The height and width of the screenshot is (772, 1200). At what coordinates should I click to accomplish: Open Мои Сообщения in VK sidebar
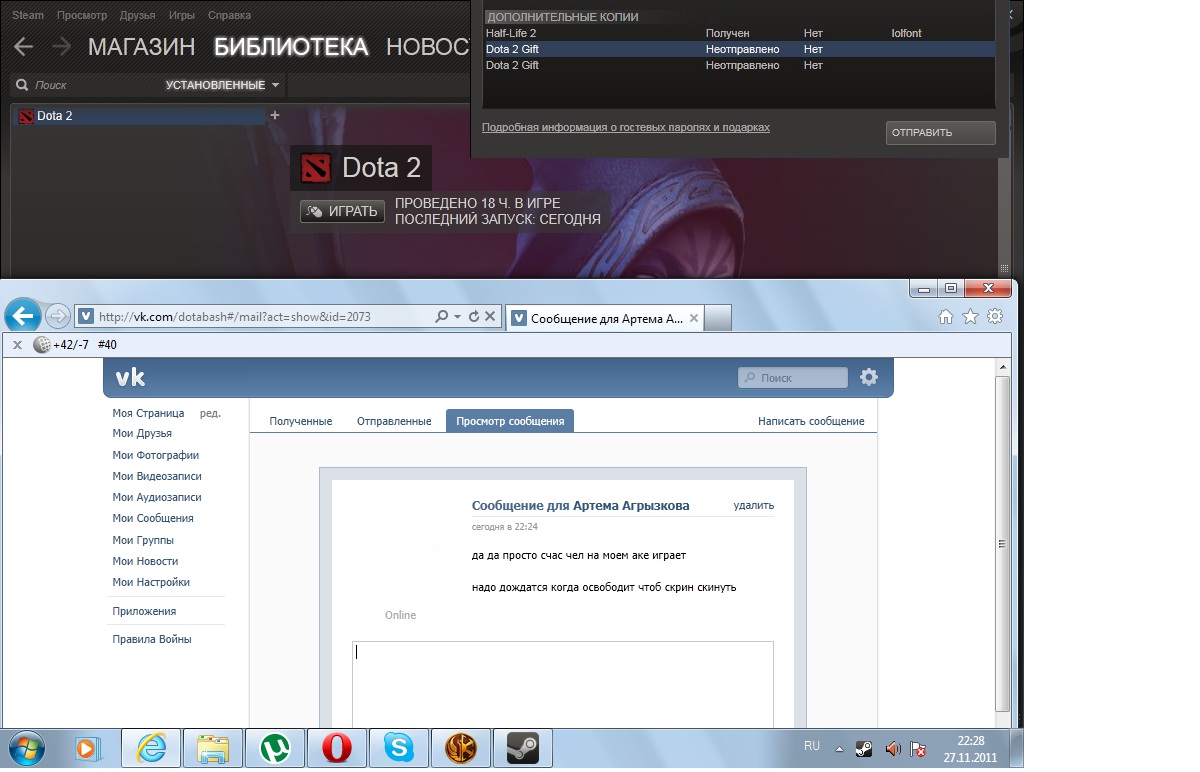pos(153,518)
